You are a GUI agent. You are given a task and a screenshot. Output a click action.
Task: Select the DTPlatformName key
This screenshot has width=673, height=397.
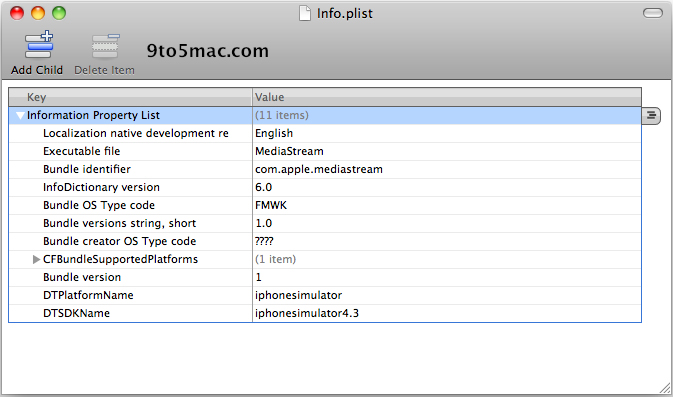[88, 295]
